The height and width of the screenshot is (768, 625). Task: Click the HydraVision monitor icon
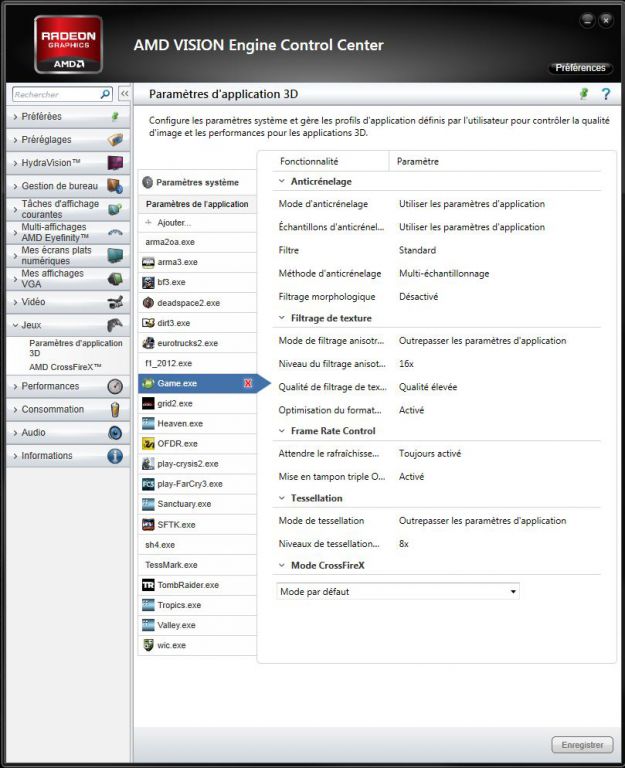(115, 163)
